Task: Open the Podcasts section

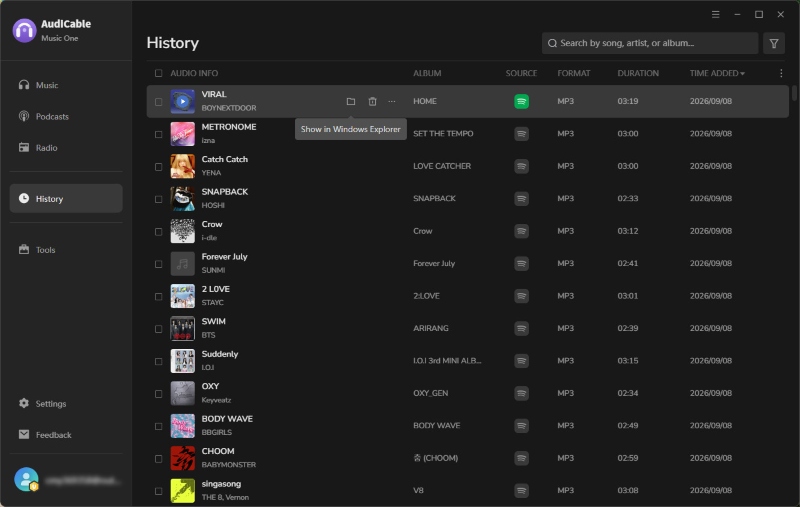Action: [66, 116]
